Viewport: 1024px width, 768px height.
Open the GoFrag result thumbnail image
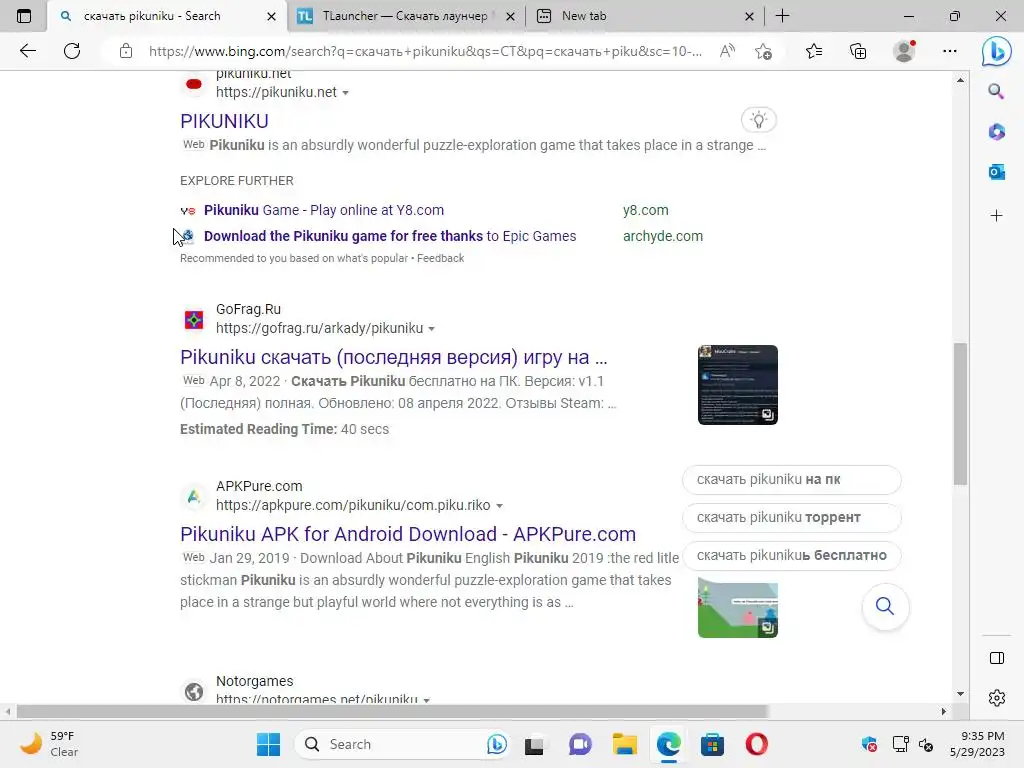[x=737, y=385]
